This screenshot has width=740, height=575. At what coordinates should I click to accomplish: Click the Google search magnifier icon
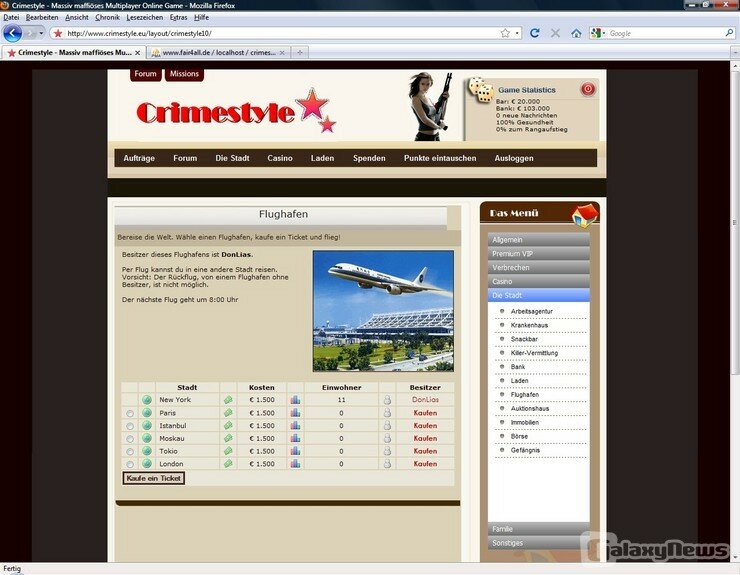point(730,33)
